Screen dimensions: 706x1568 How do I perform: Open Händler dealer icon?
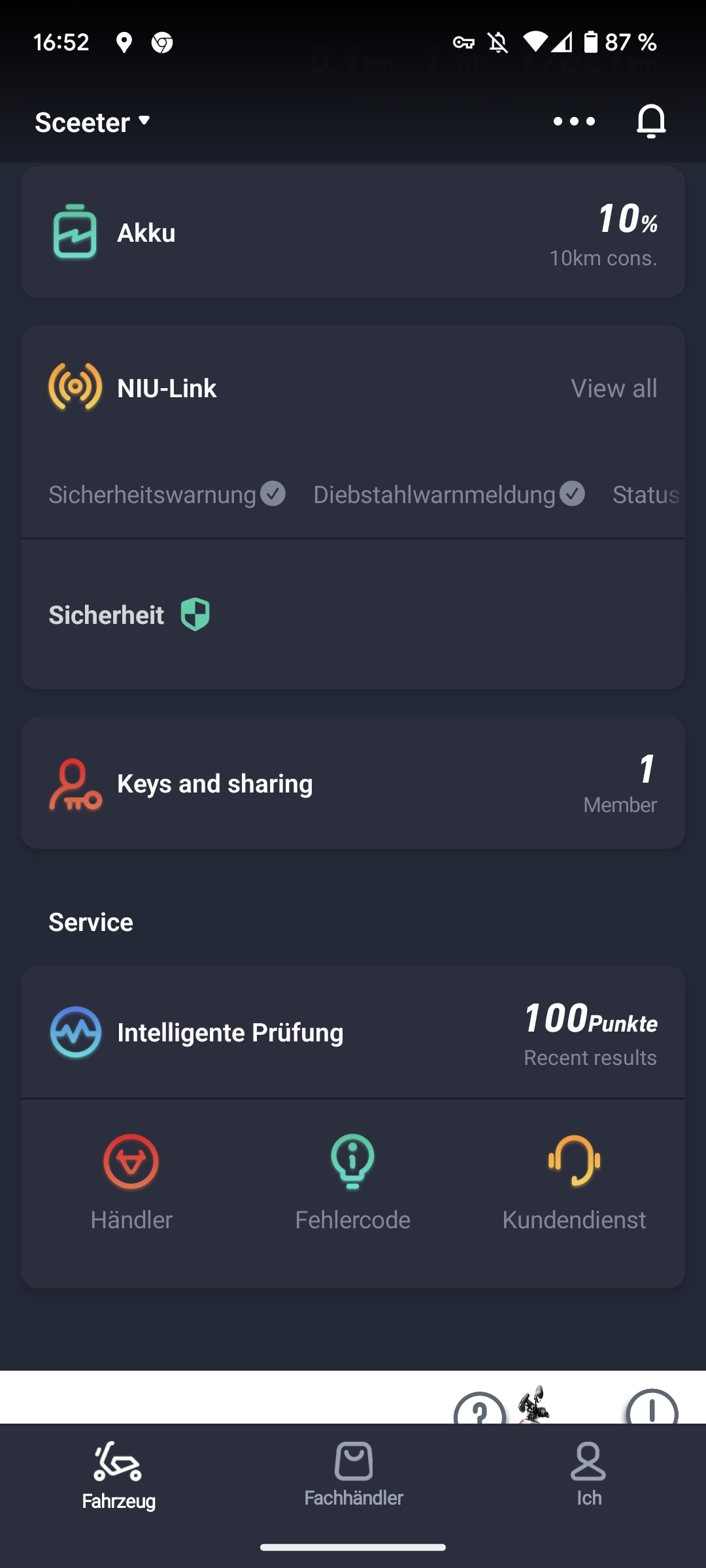(131, 1162)
